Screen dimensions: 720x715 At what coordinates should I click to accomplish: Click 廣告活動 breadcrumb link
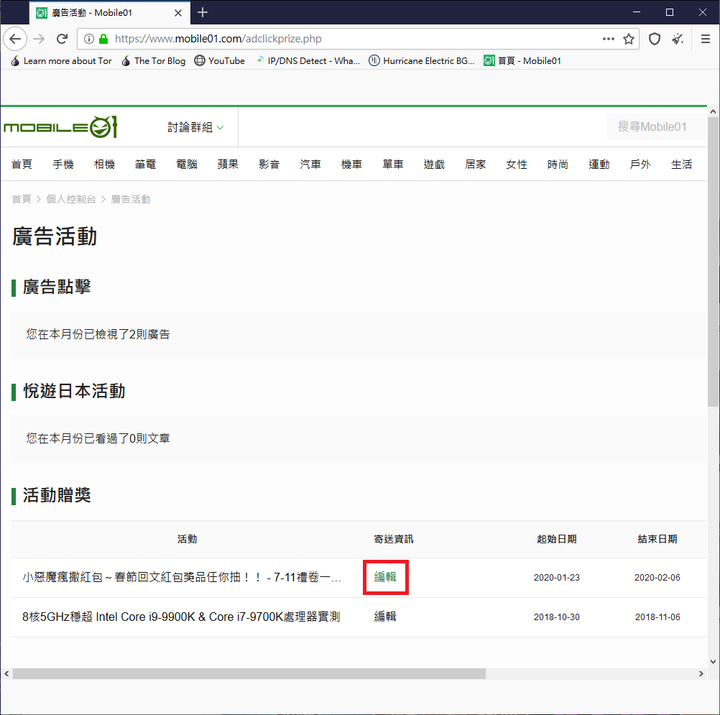(131, 199)
